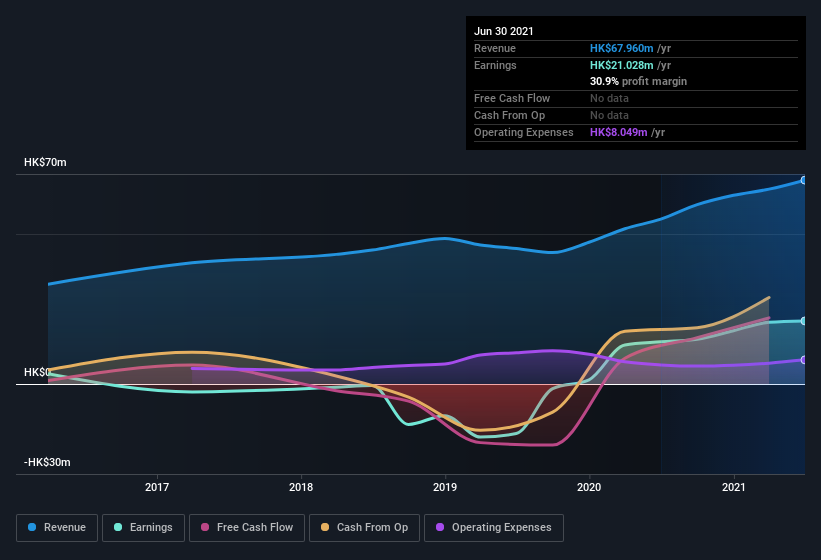Click the 2021 axis label

pos(734,487)
